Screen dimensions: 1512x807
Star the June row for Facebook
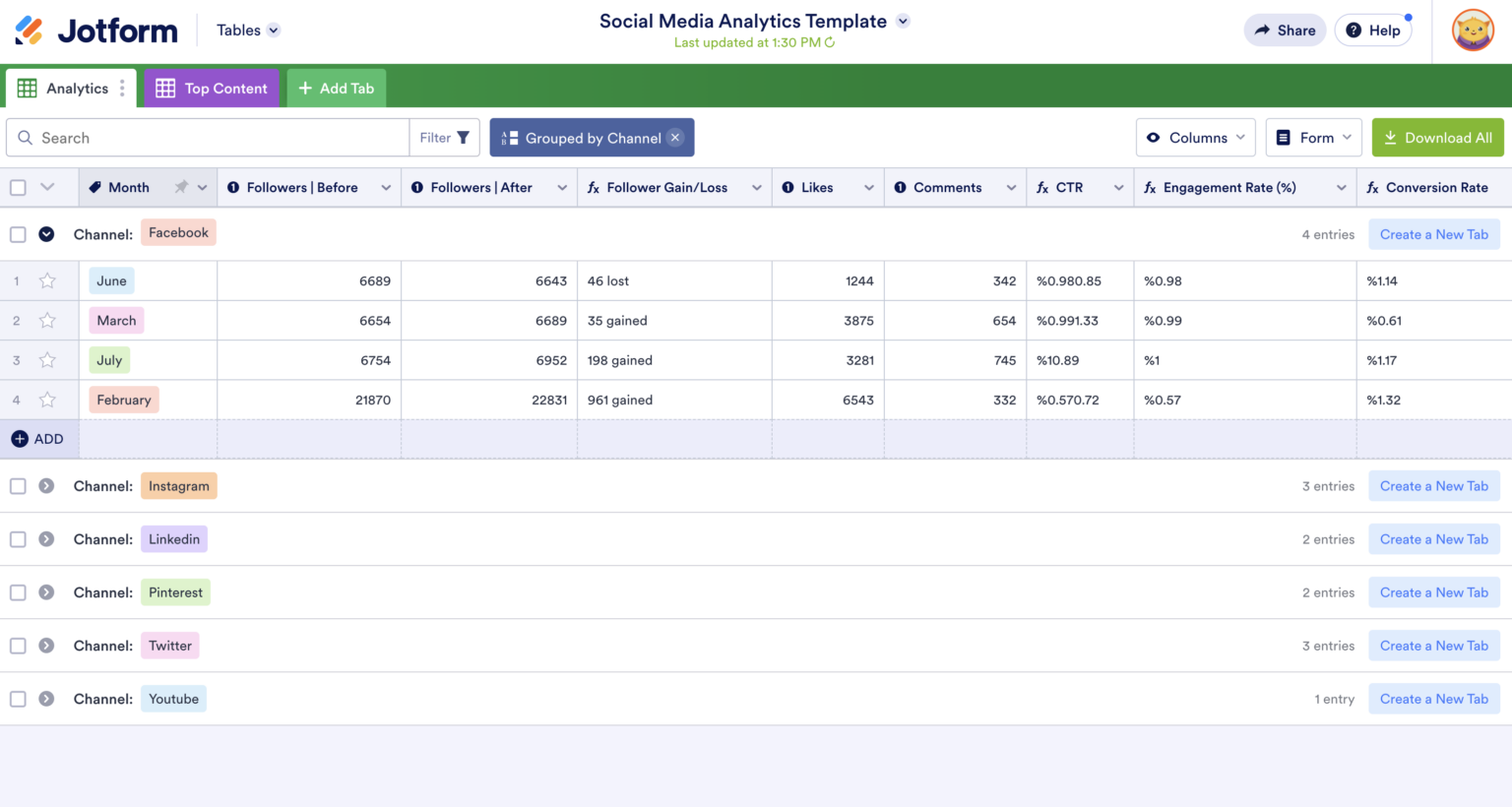coord(46,280)
